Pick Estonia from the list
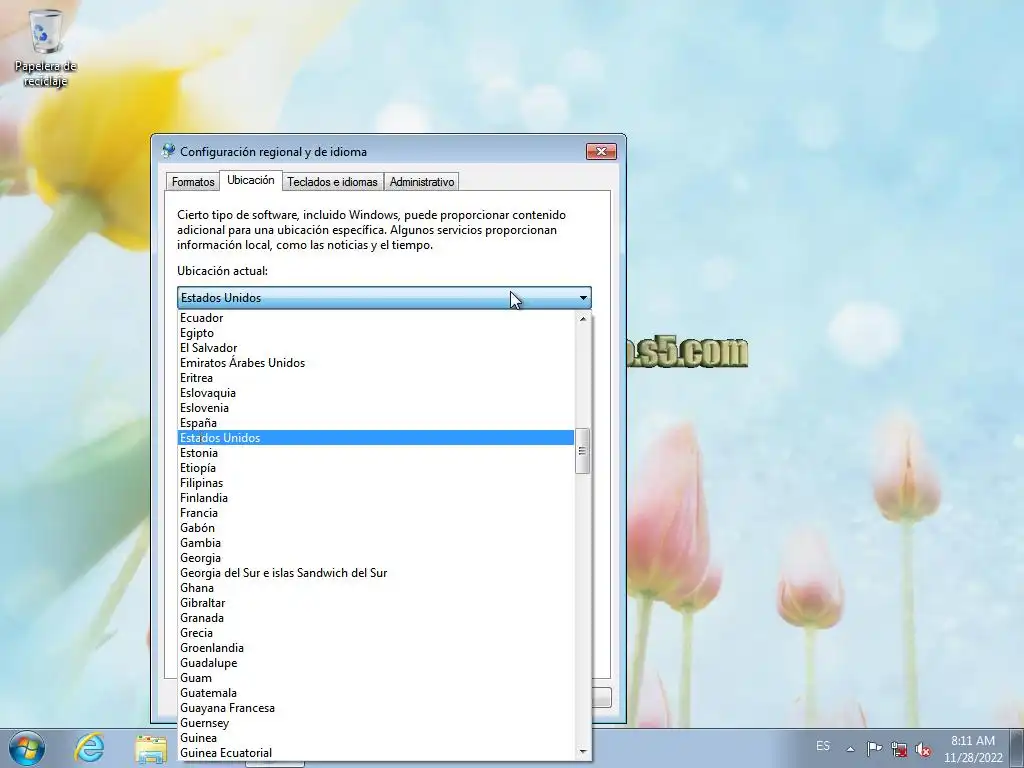This screenshot has width=1024, height=768. (376, 453)
